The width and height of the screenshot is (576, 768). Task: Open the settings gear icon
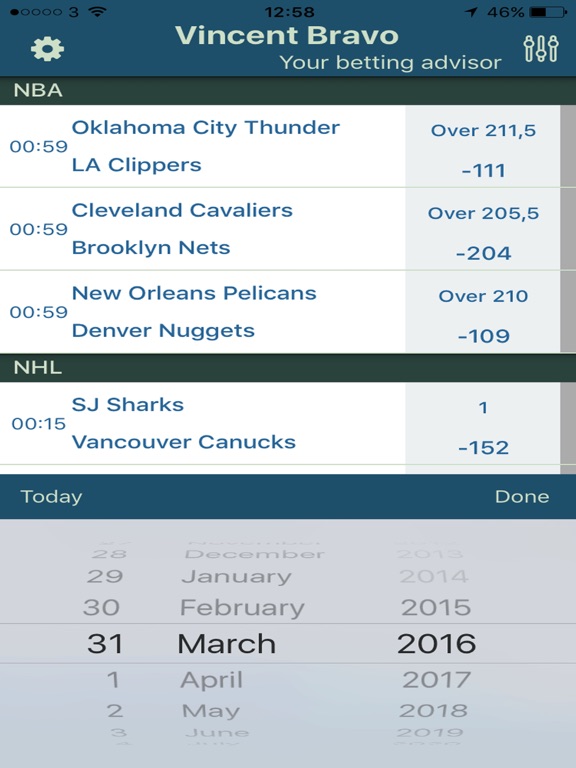click(48, 49)
